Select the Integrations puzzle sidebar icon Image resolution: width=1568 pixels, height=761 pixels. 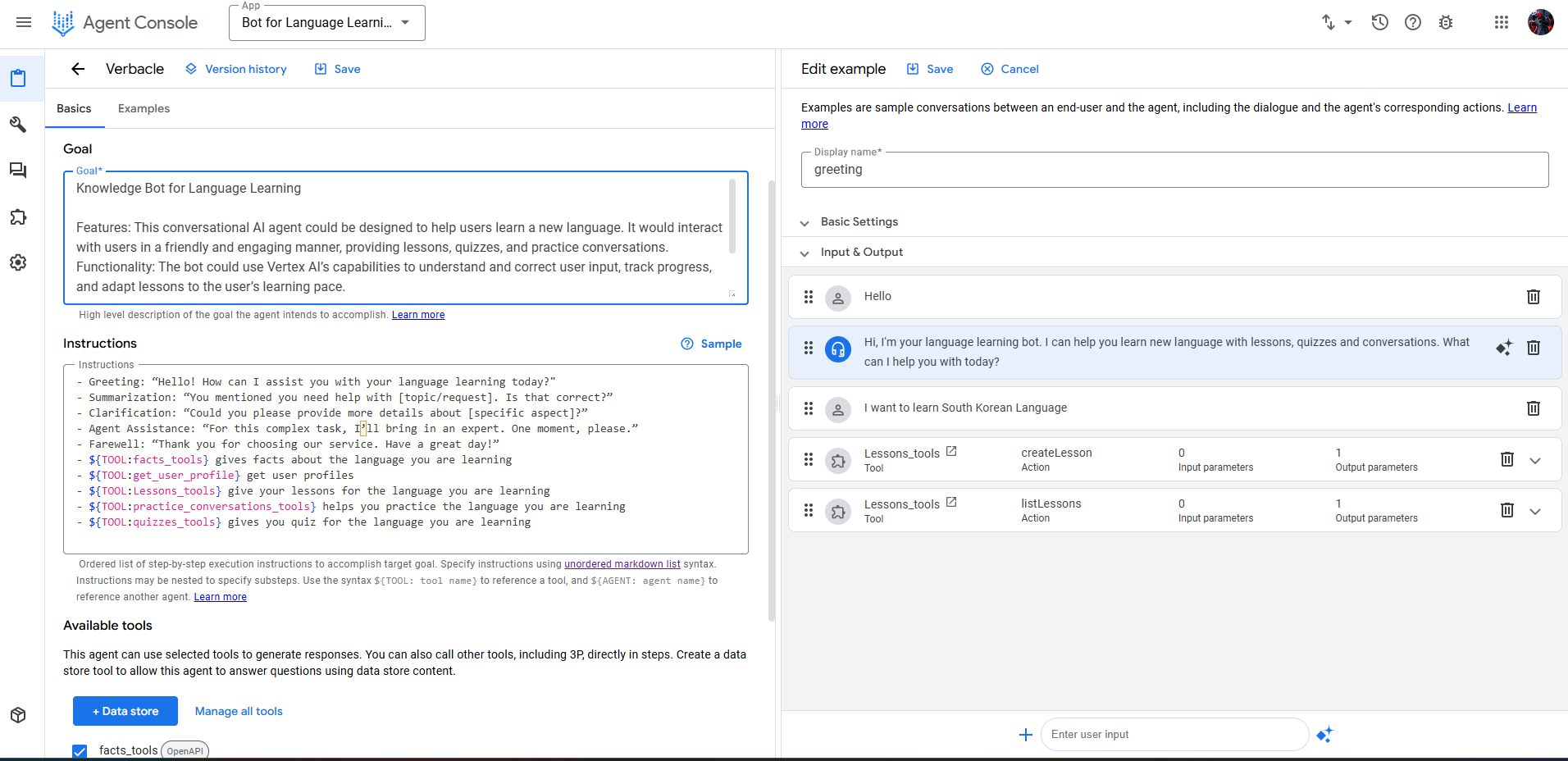[18, 217]
